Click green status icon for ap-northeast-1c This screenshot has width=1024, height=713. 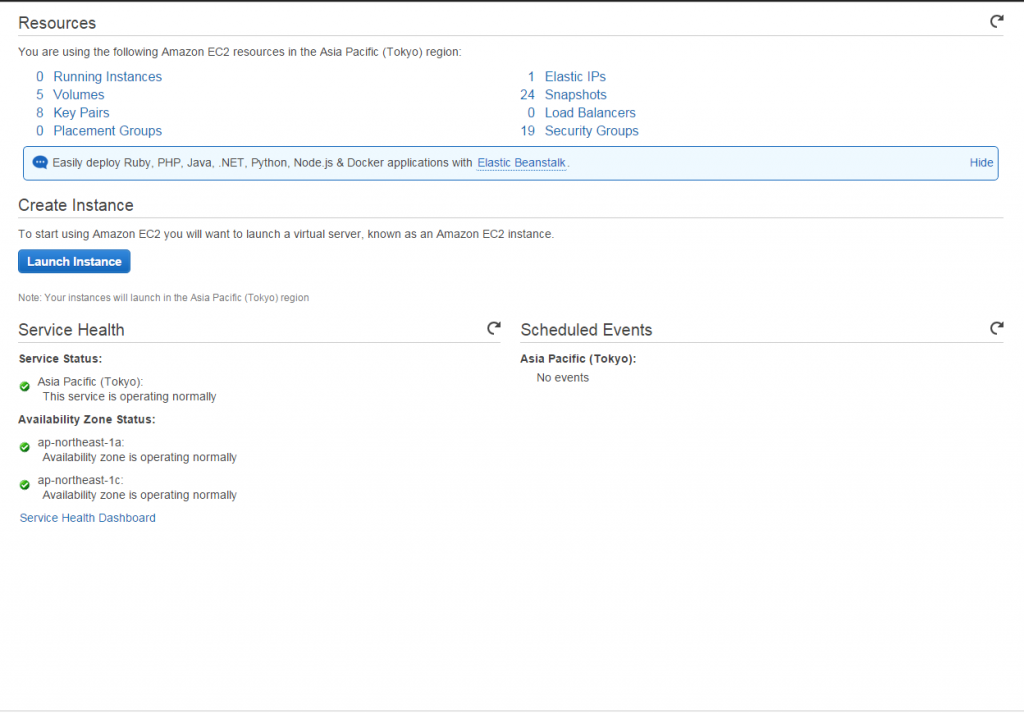25,485
